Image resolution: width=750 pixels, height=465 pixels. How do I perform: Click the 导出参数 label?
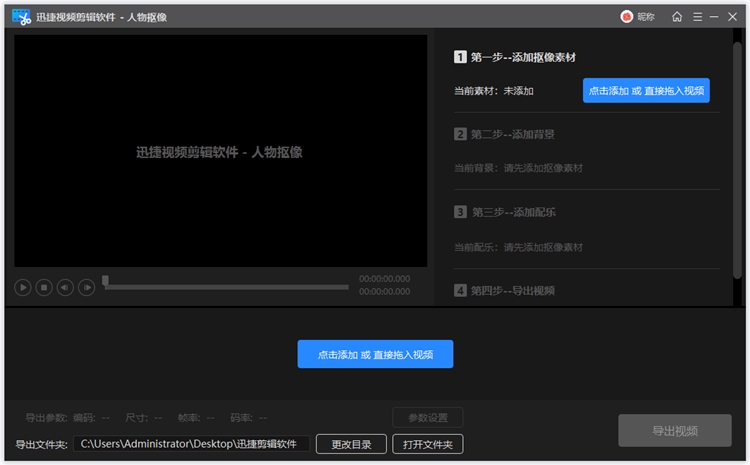pyautogui.click(x=46, y=418)
